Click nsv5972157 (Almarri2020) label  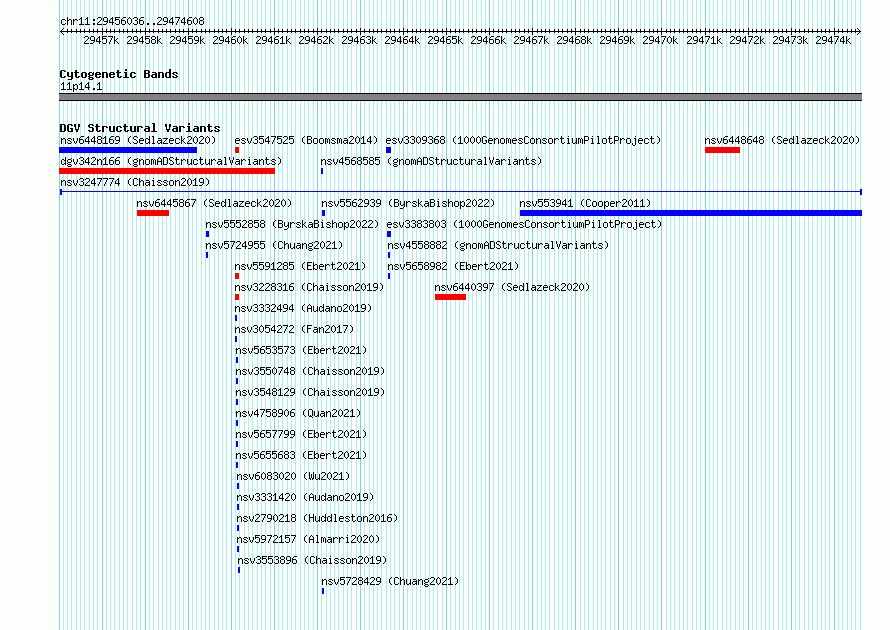(x=308, y=539)
